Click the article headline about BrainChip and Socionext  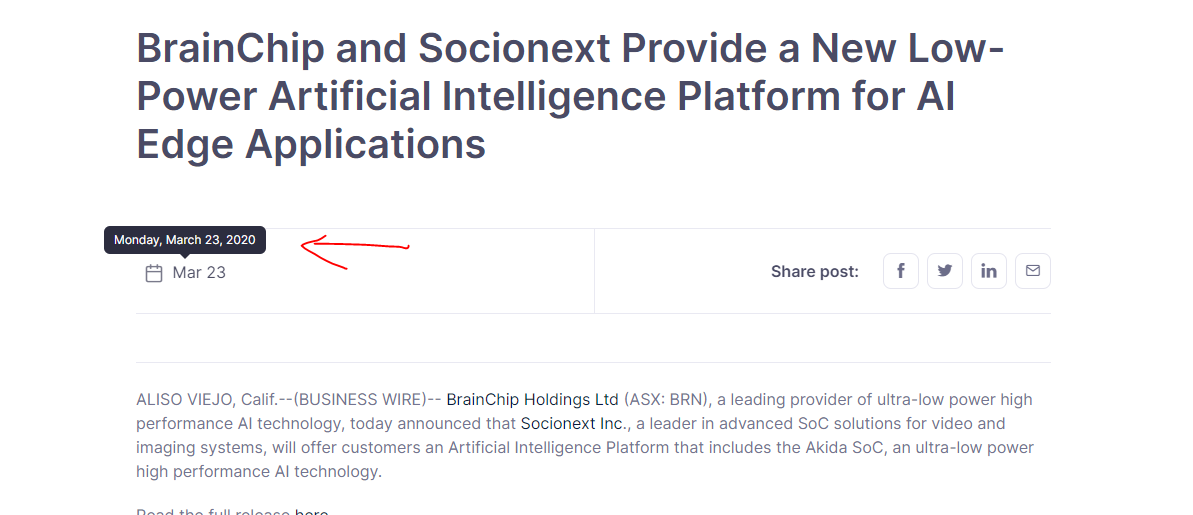(x=570, y=96)
